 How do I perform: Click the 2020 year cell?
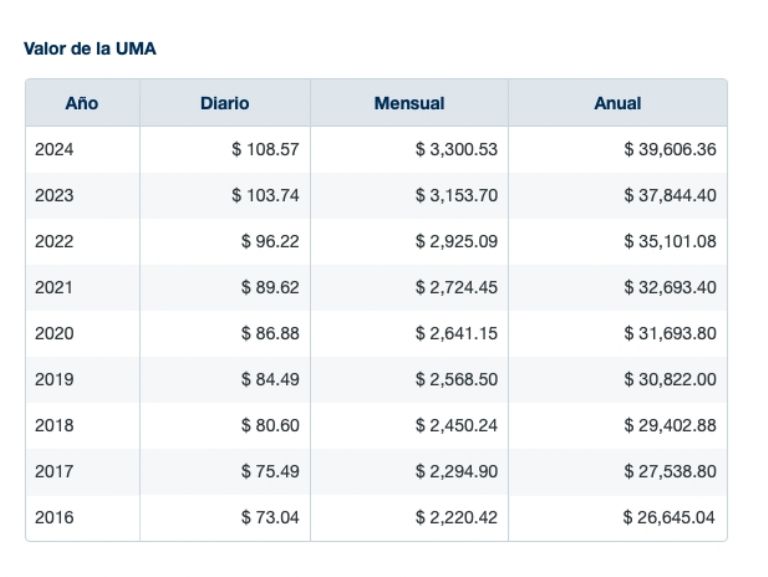[x=54, y=334]
